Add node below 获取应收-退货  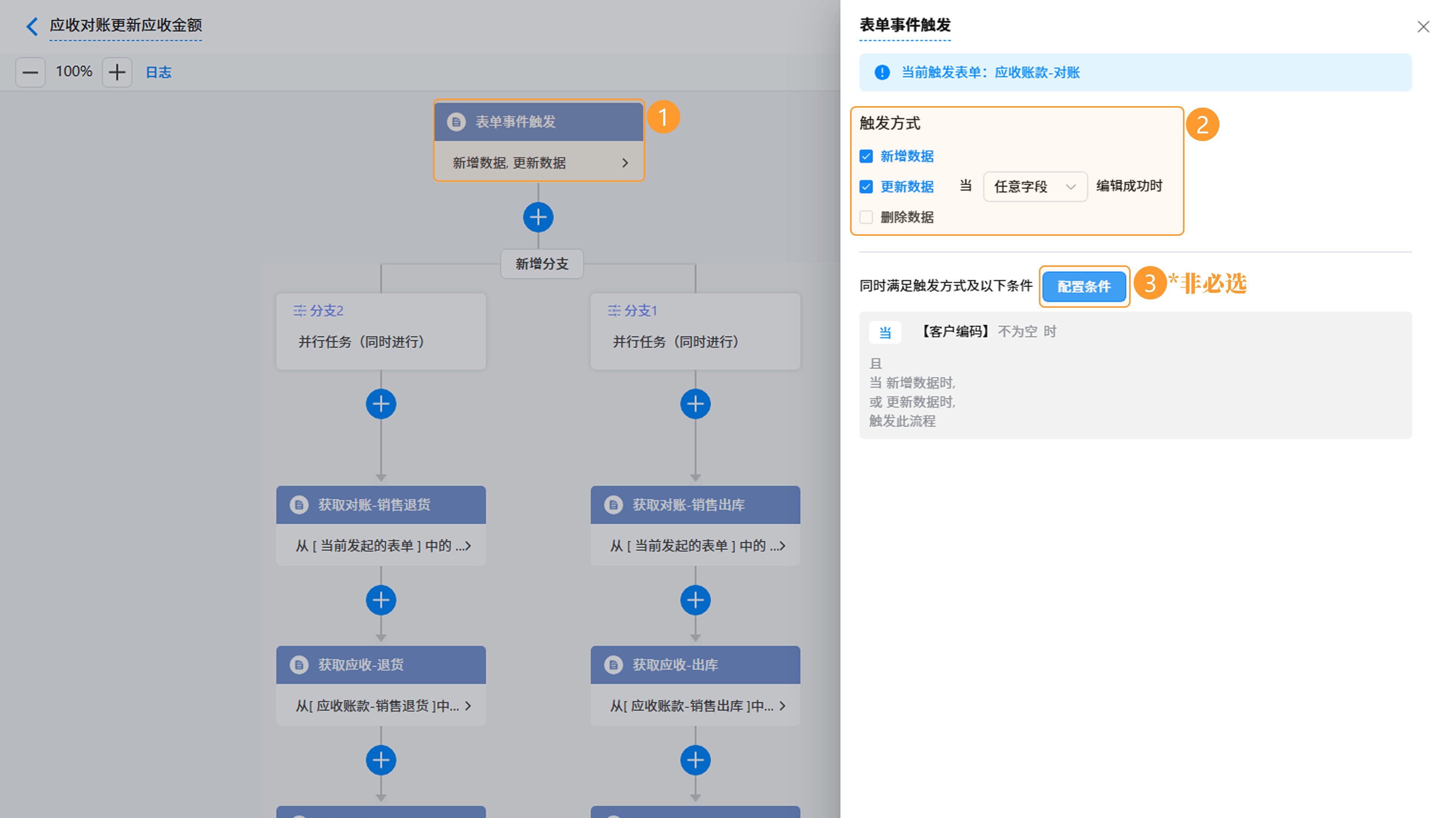(x=381, y=760)
